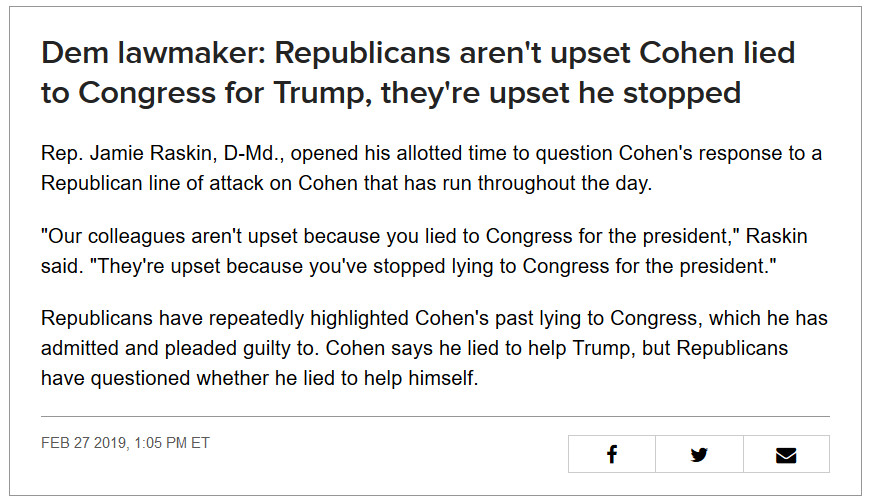Share the article on Twitter

tap(699, 454)
